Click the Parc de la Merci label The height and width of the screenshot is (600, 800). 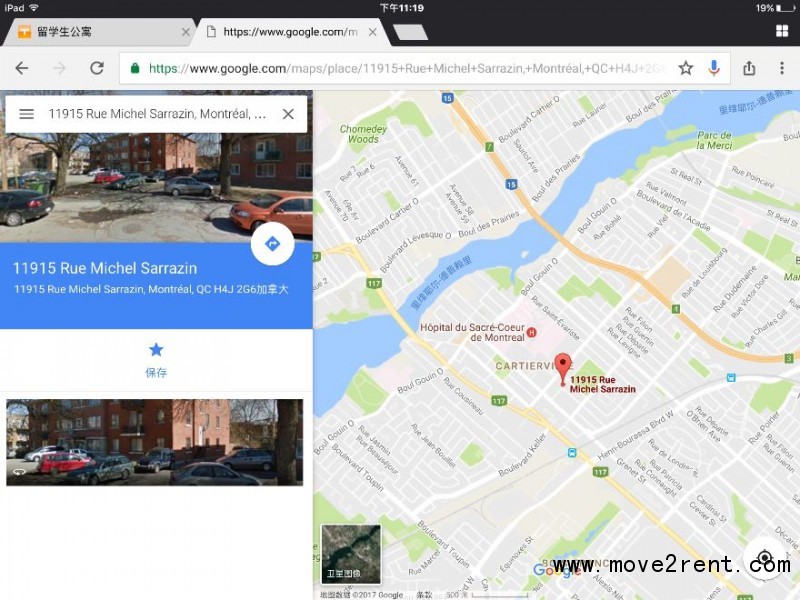tap(714, 140)
